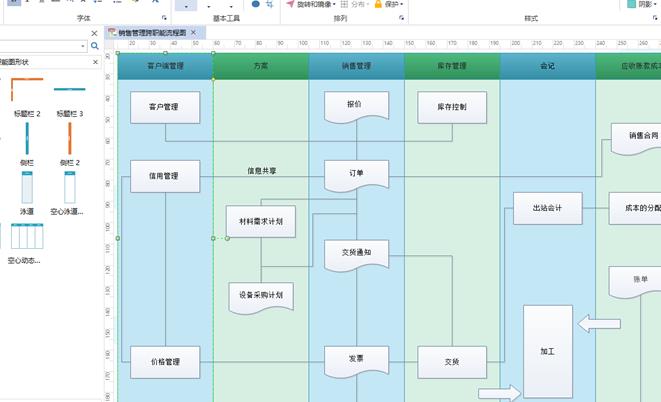Open the 样式 group dialog launcher

point(655,18)
